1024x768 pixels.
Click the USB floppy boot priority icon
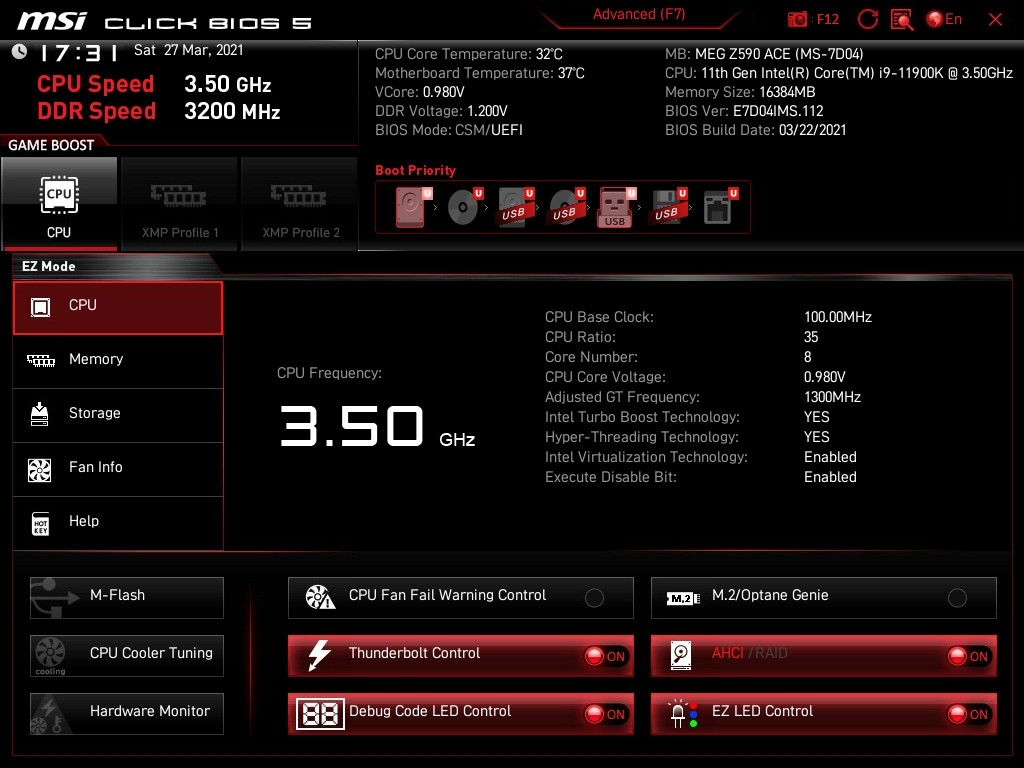[668, 207]
